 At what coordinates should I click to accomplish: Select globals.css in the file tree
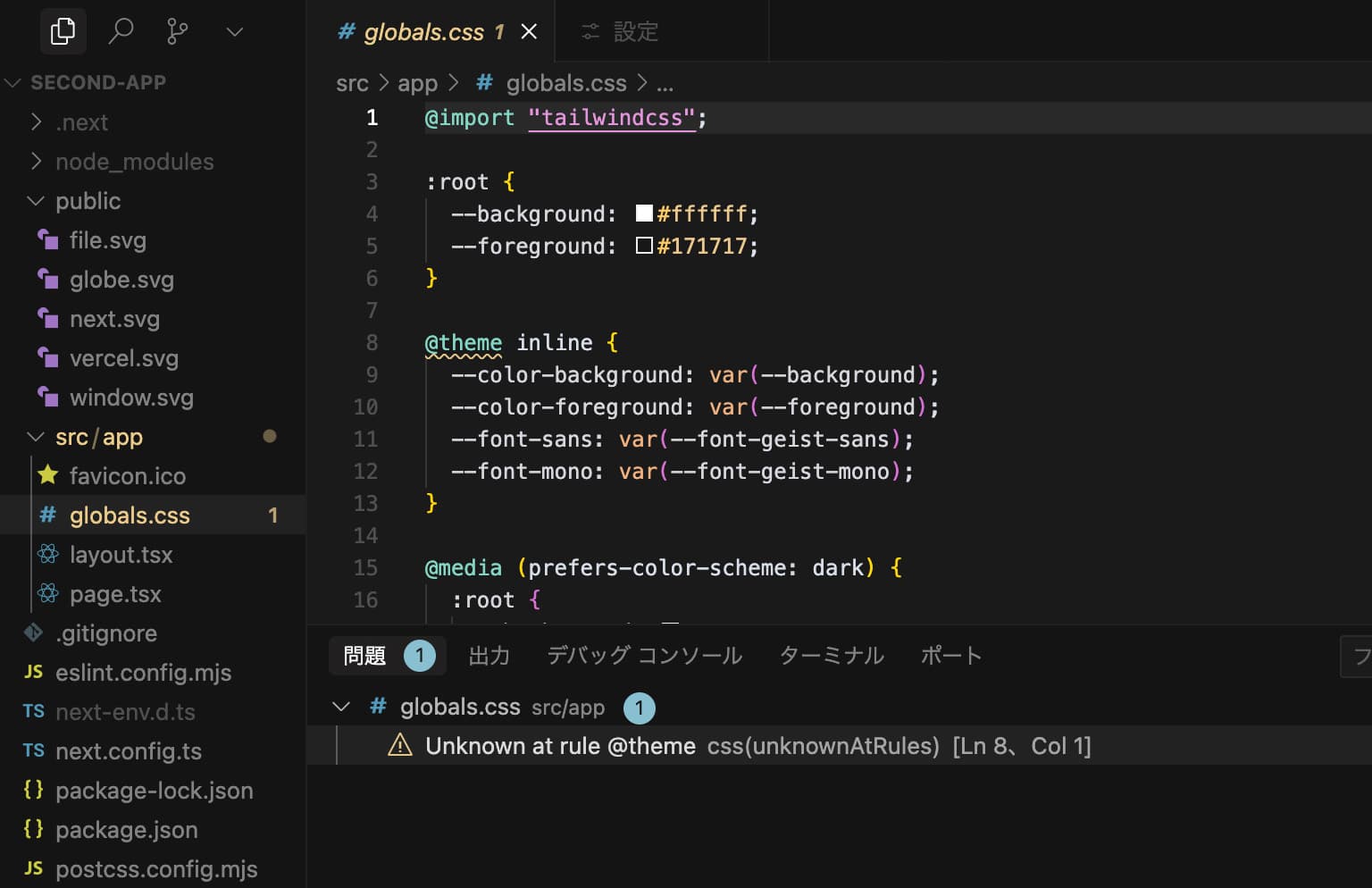pyautogui.click(x=153, y=515)
